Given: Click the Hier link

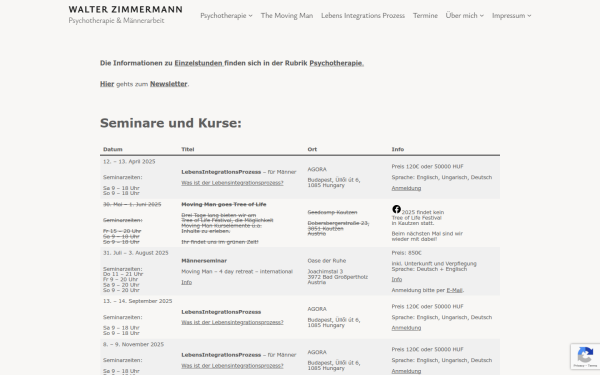Looking at the screenshot, I should pos(107,84).
